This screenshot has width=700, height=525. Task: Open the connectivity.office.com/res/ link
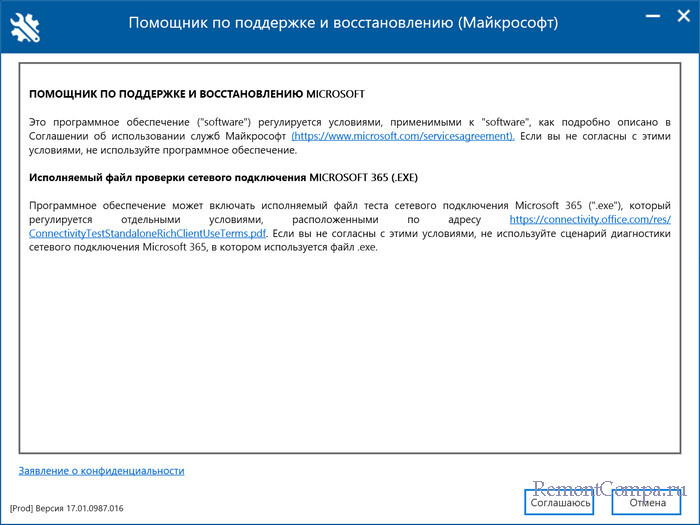click(590, 219)
